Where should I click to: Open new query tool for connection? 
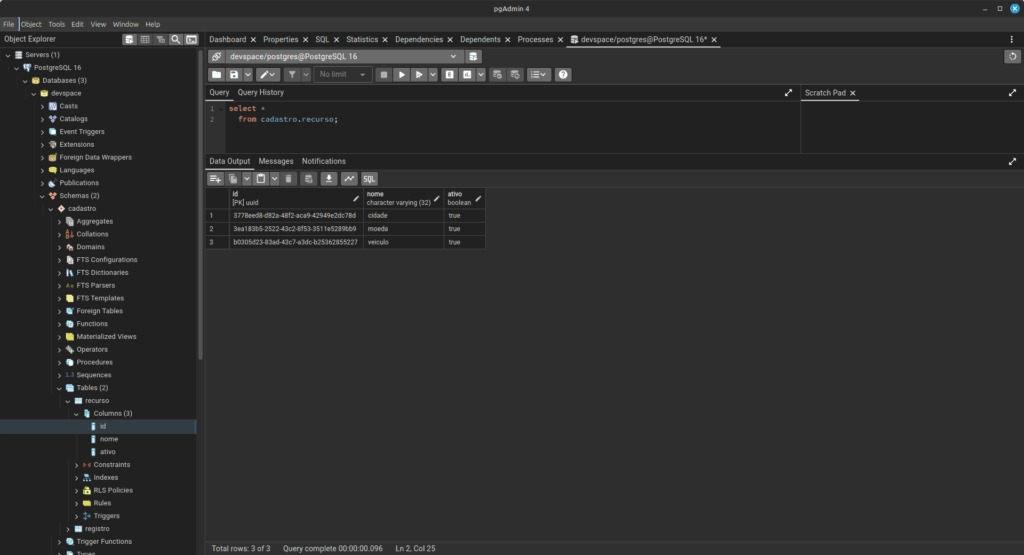tap(473, 56)
